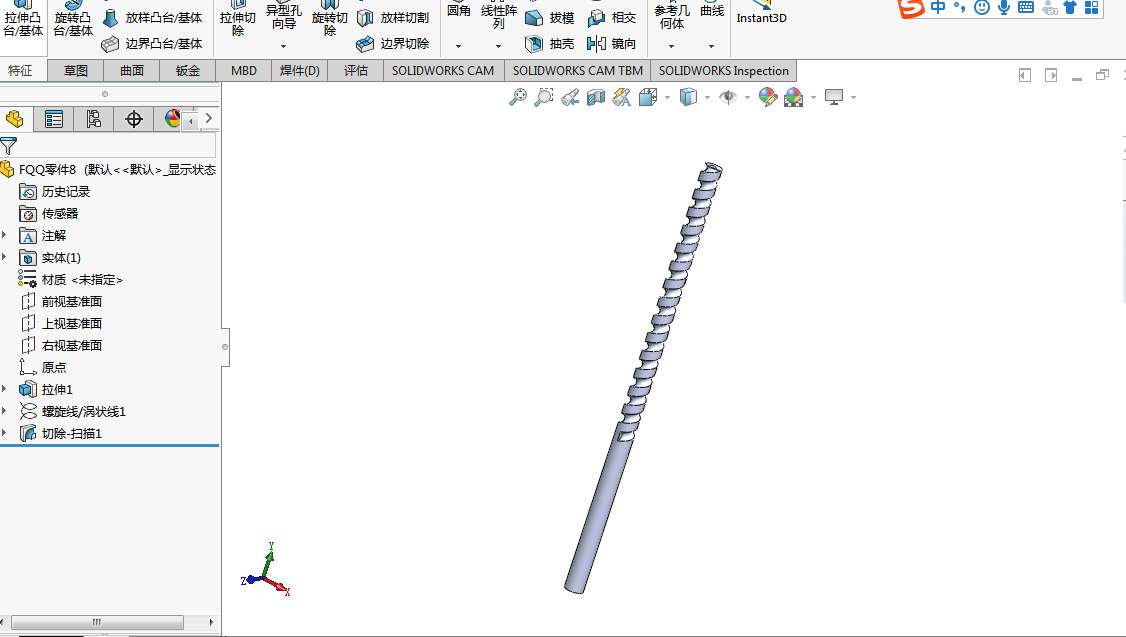Click the Apply Scene icon

pos(794,97)
